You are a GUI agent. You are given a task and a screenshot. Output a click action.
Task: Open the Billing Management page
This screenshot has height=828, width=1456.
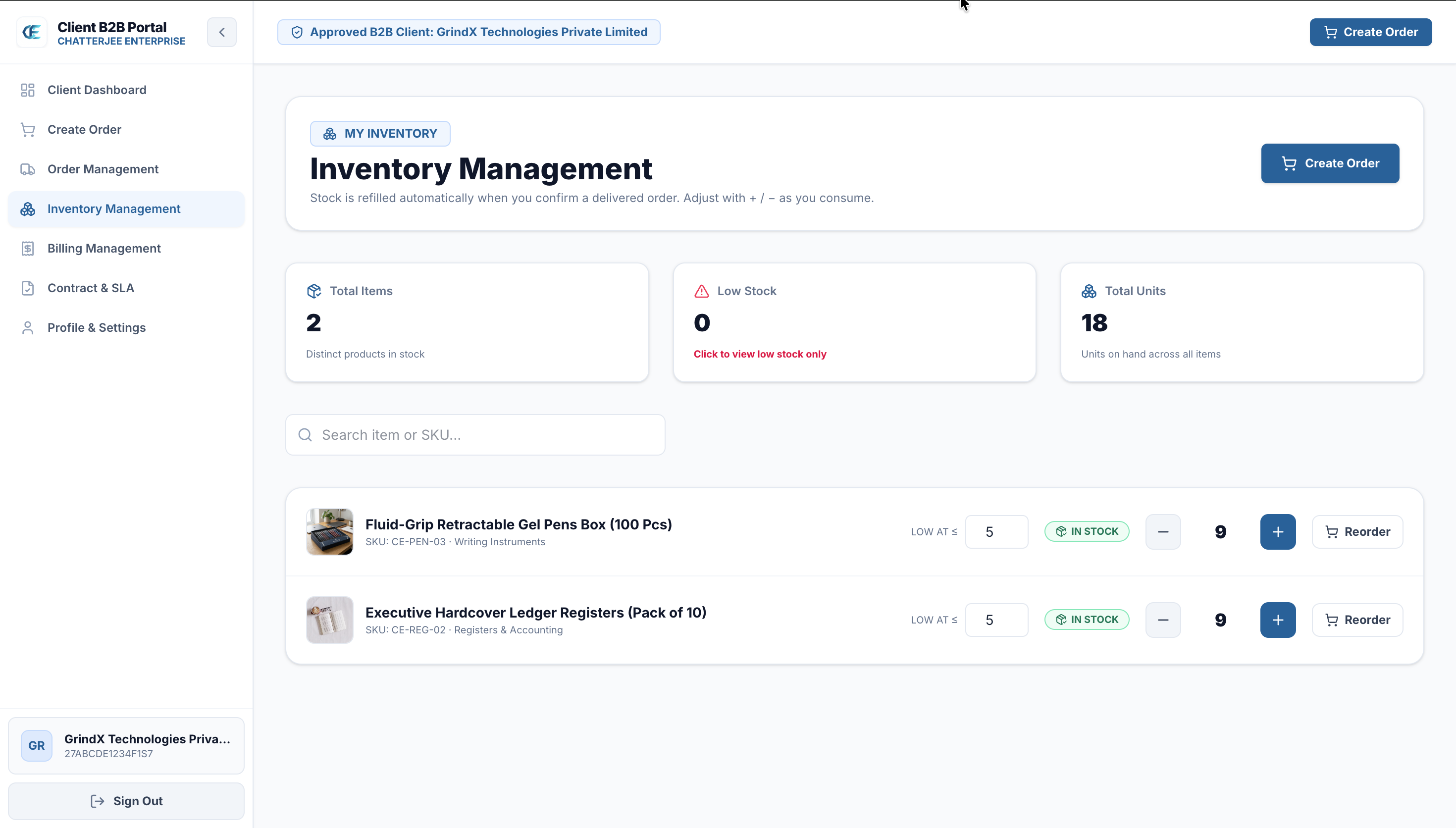click(x=126, y=249)
